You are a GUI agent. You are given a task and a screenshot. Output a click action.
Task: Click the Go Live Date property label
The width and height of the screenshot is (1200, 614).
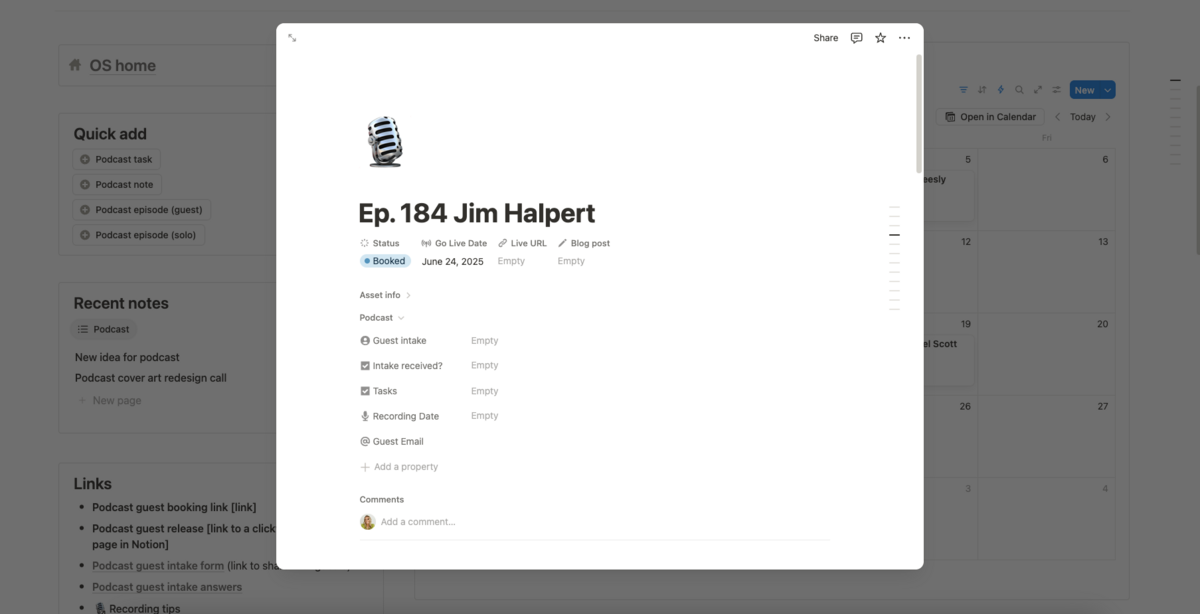(x=454, y=243)
